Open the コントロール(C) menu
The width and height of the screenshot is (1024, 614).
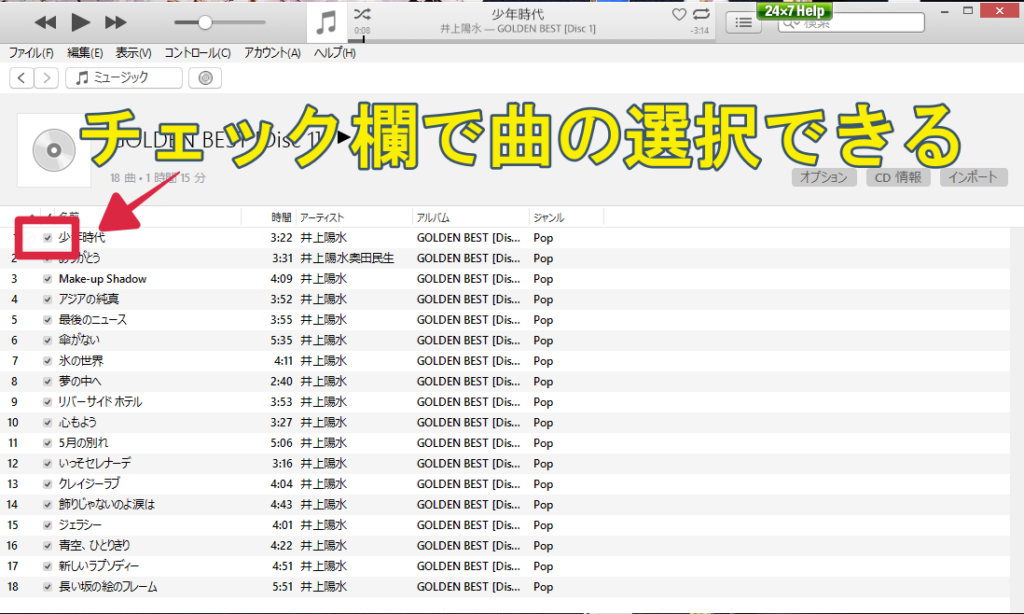197,53
